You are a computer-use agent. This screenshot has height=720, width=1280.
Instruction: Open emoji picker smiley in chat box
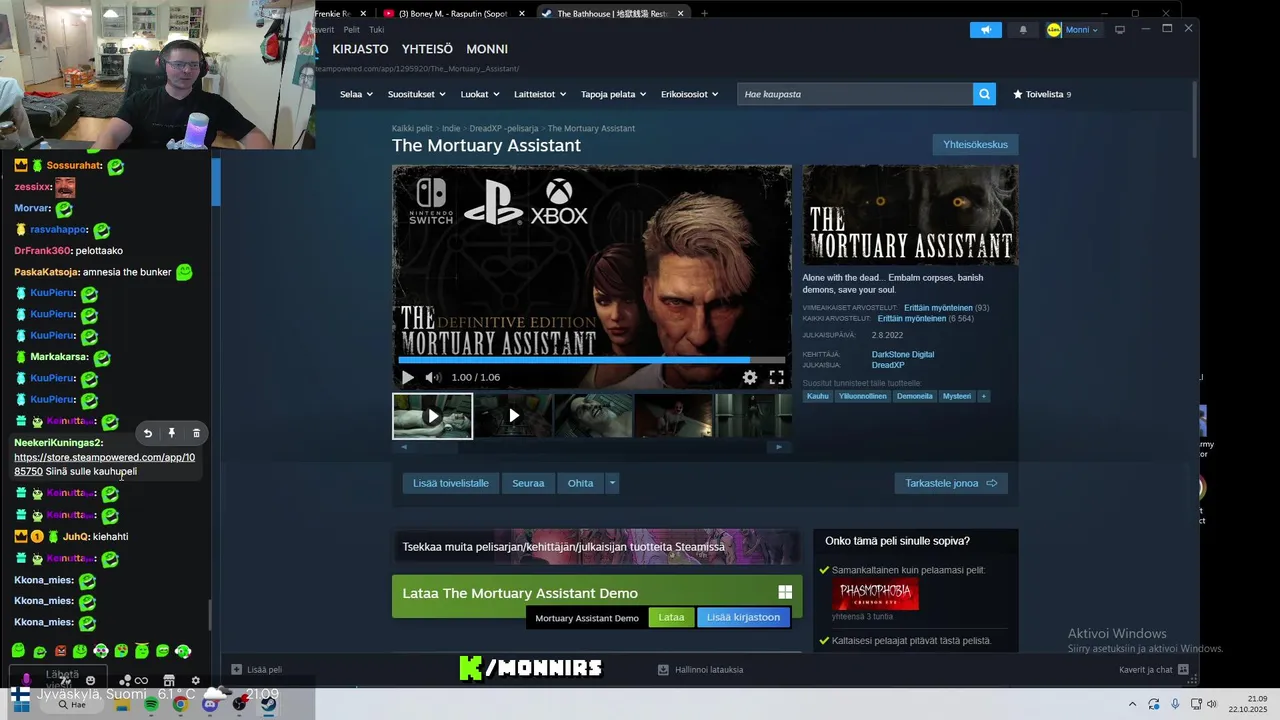coord(90,680)
